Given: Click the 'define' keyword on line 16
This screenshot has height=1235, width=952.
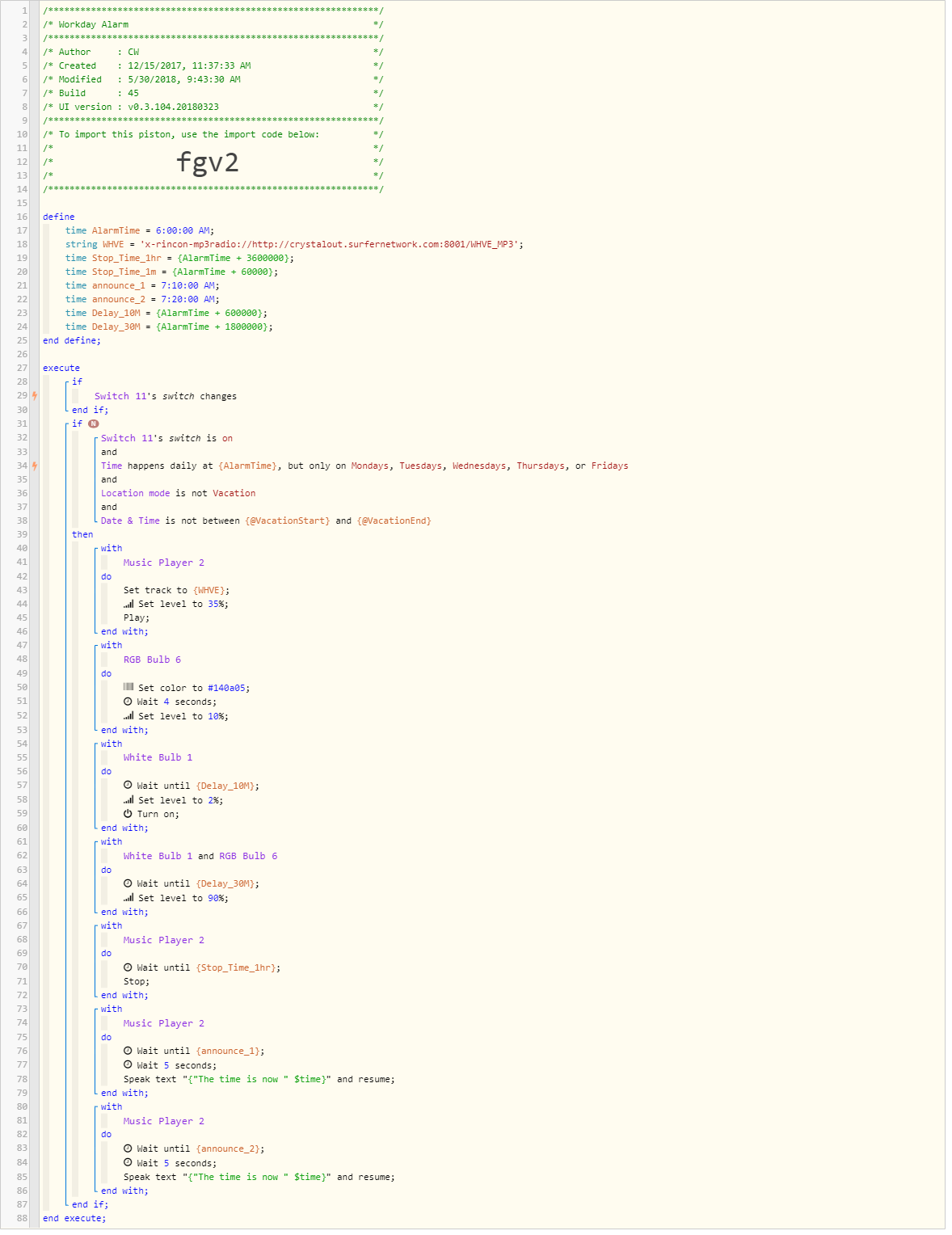Looking at the screenshot, I should 58,217.
